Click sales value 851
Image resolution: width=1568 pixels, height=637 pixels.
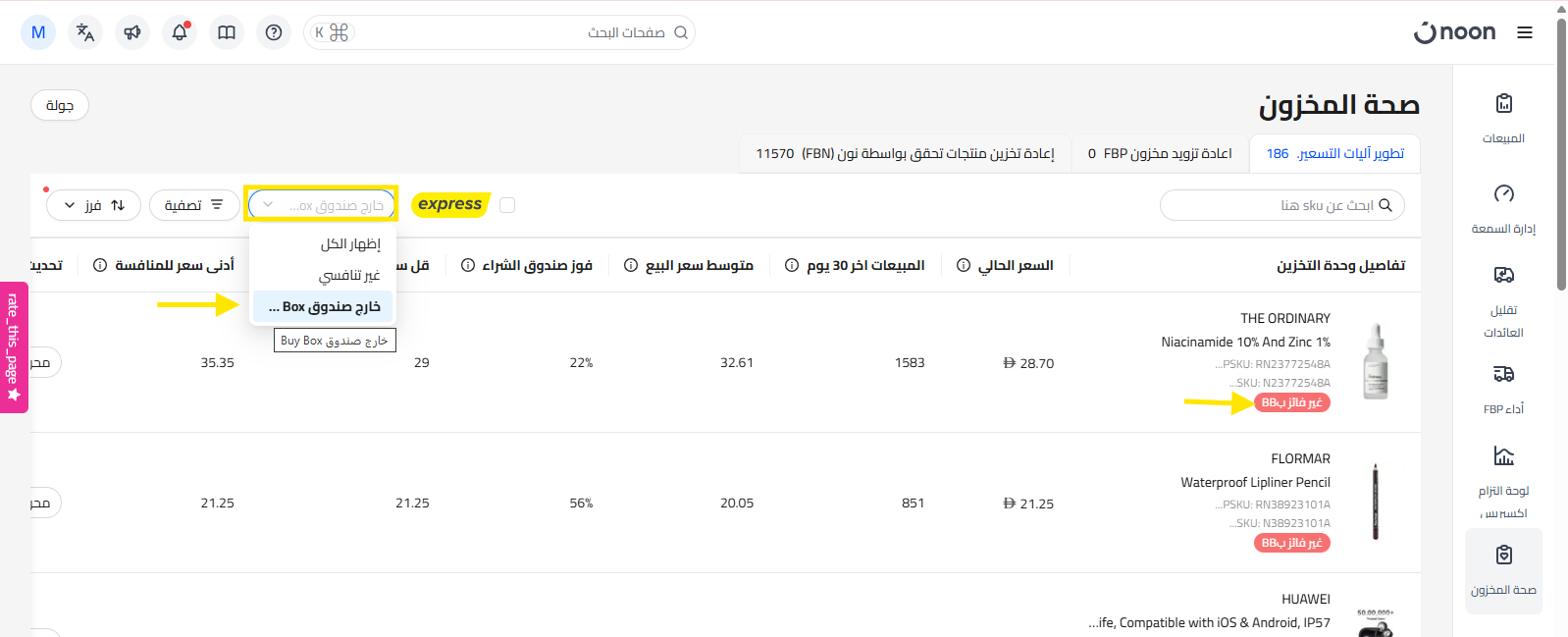914,503
